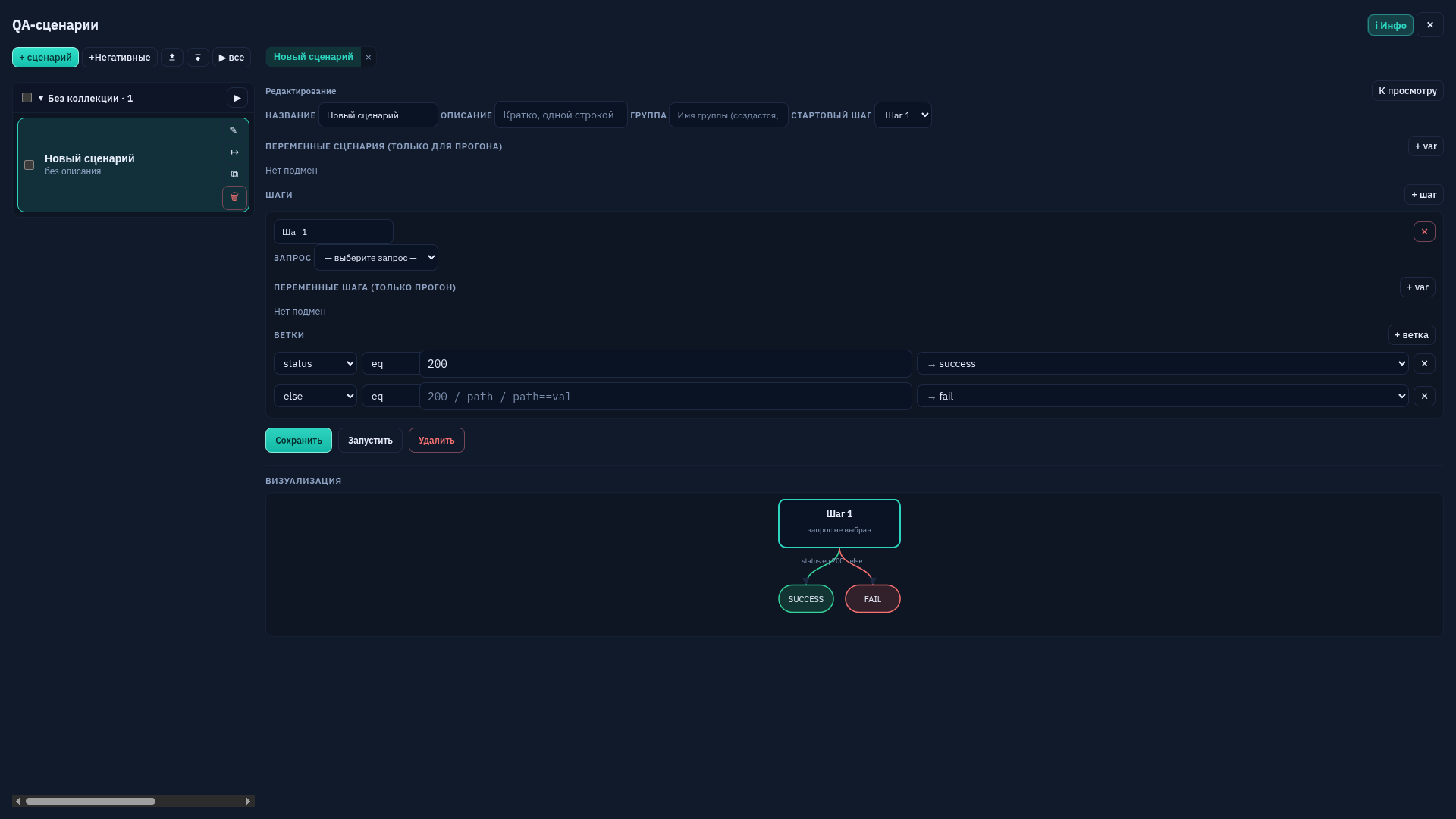Image resolution: width=1456 pixels, height=819 pixels.
Task: Delete the 'else' branch row with X
Action: (x=1424, y=397)
